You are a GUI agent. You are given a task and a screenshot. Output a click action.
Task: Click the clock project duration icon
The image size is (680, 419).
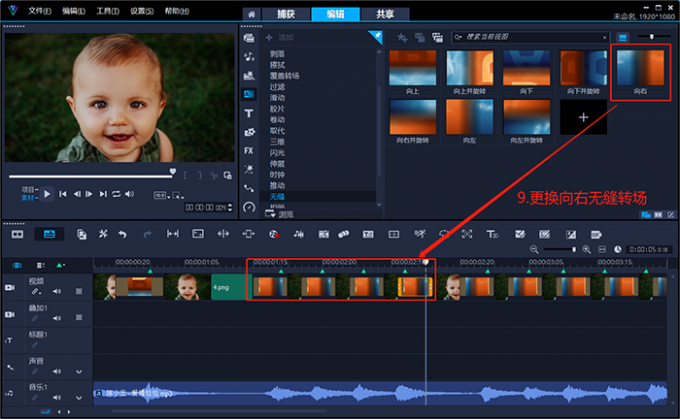tap(618, 249)
